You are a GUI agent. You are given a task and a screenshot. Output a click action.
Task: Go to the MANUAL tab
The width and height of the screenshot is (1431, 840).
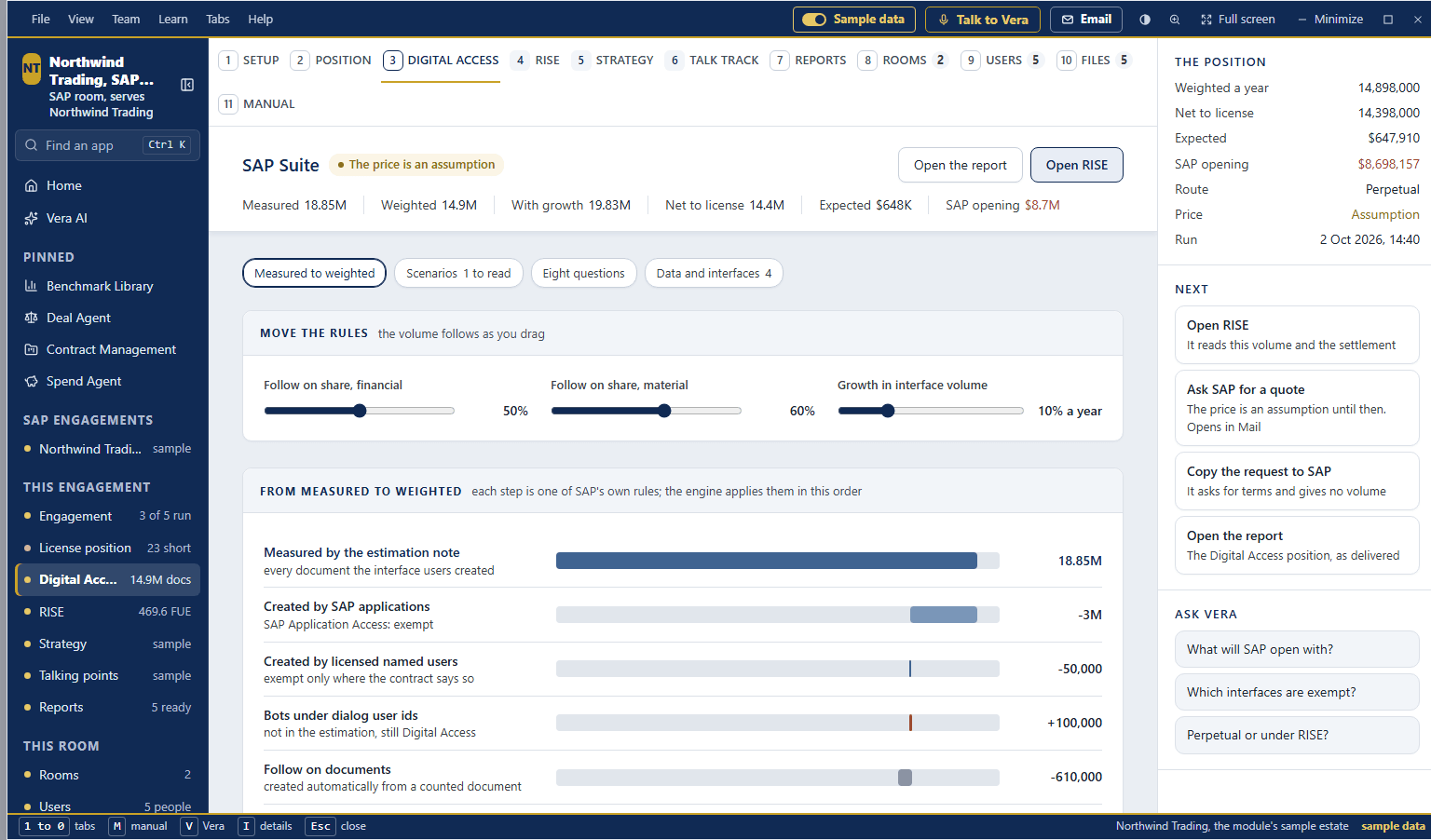click(257, 104)
